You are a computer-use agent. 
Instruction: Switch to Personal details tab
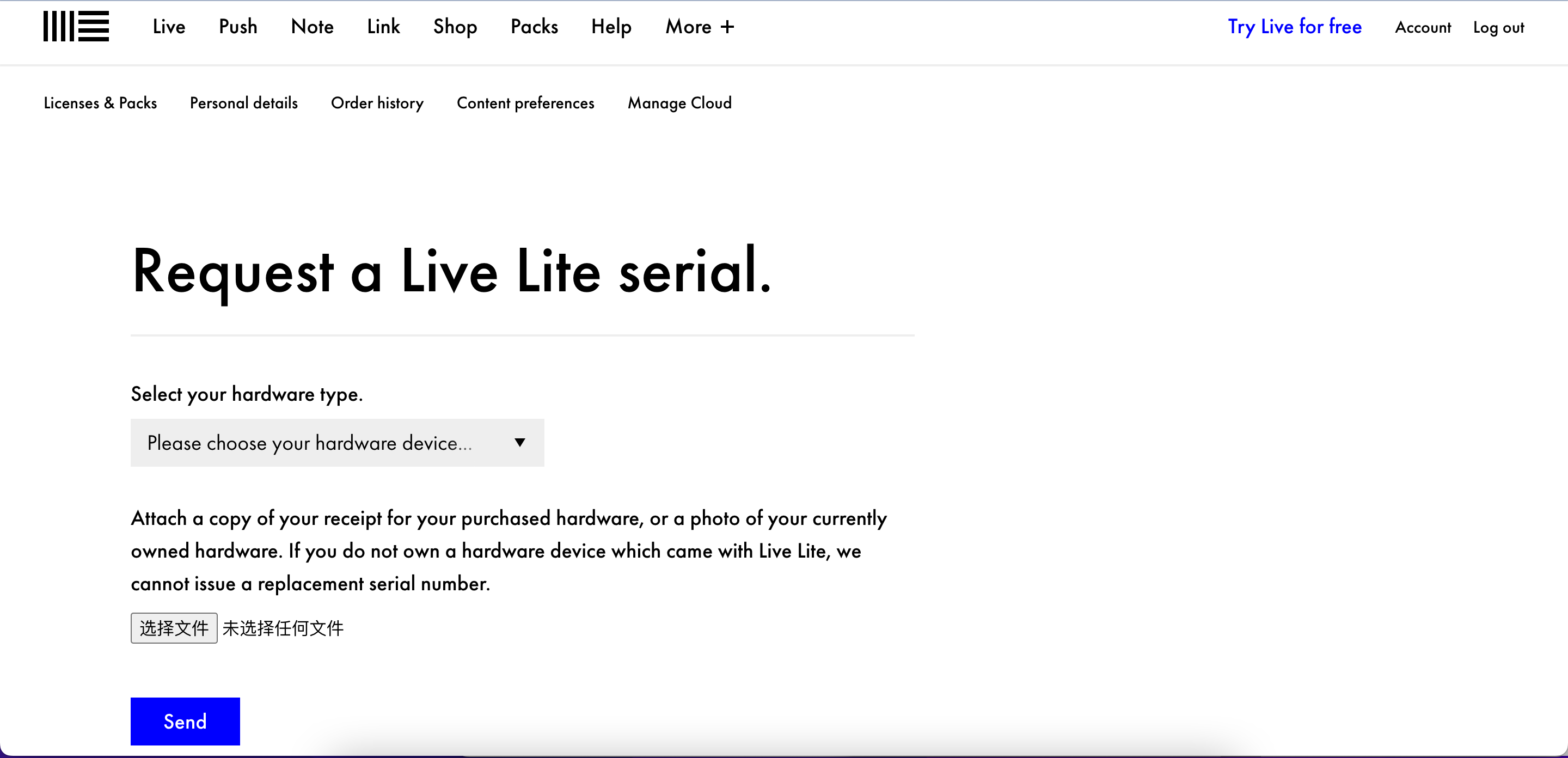[x=244, y=103]
